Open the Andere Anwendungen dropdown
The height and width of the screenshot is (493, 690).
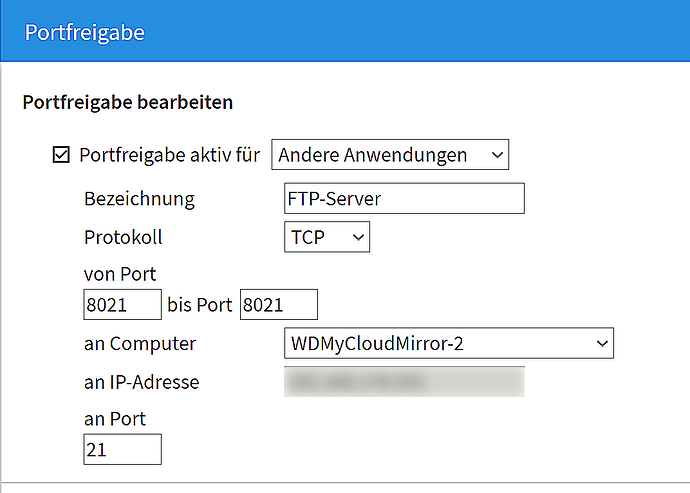pos(390,155)
